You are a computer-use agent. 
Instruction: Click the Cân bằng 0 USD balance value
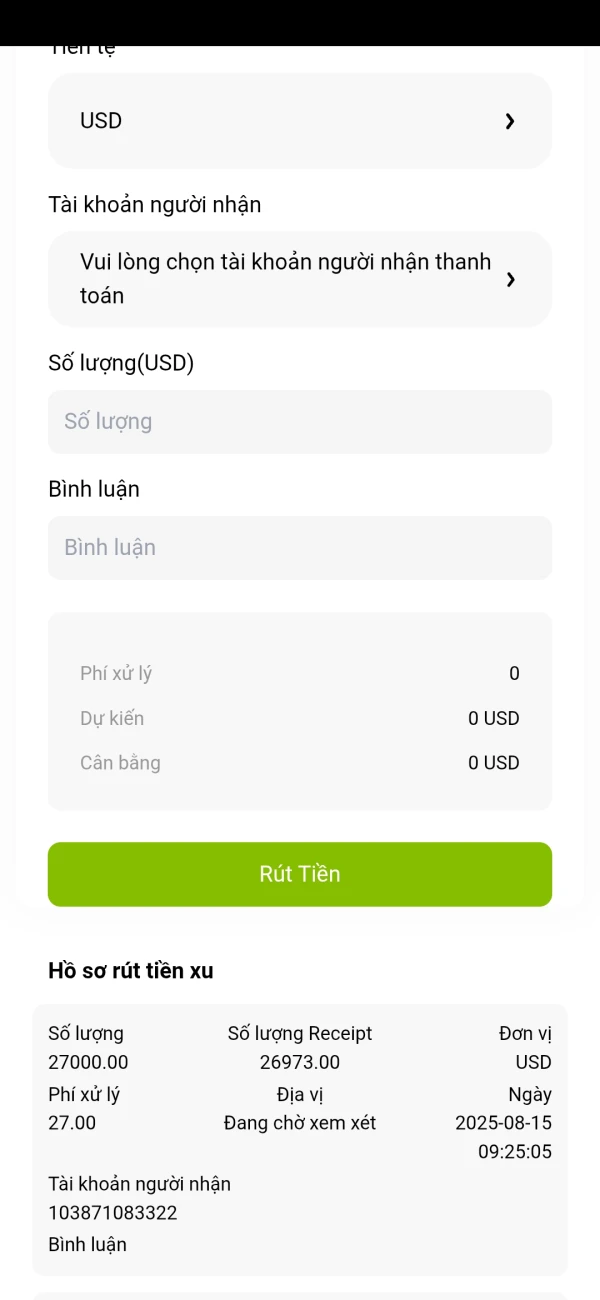494,763
